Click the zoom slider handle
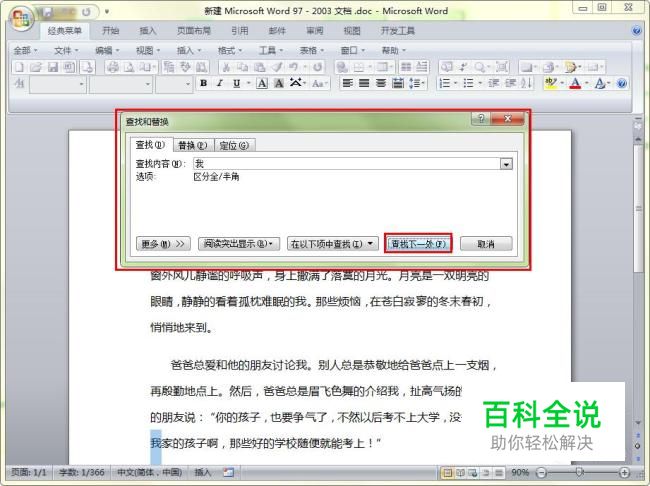The image size is (650, 486). (x=580, y=472)
